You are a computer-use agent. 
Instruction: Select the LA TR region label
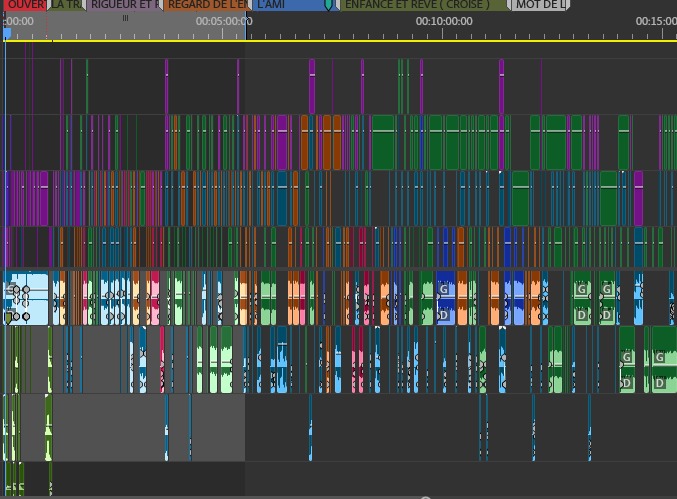[x=67, y=5]
